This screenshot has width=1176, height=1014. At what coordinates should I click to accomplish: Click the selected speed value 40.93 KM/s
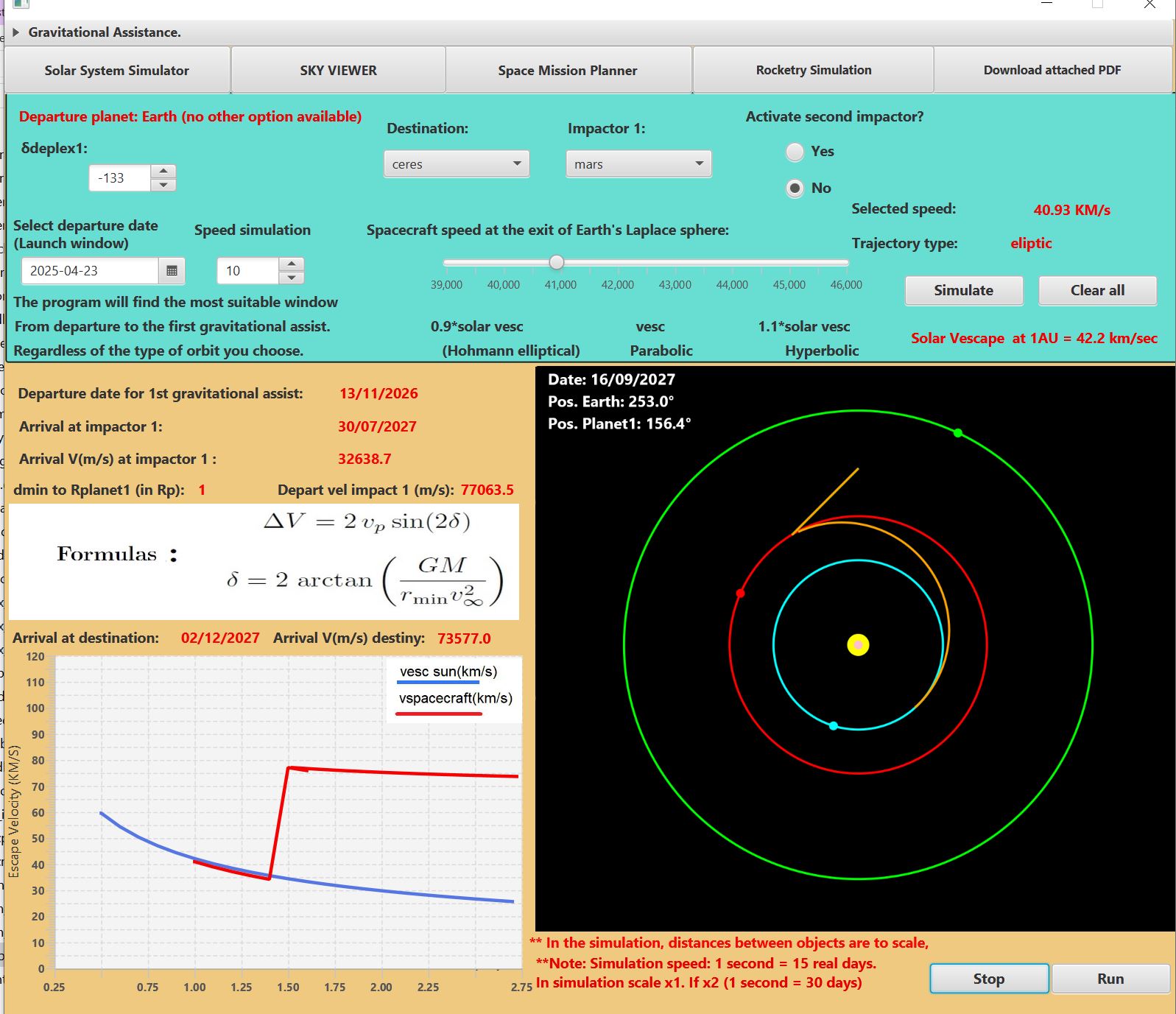pos(1072,210)
